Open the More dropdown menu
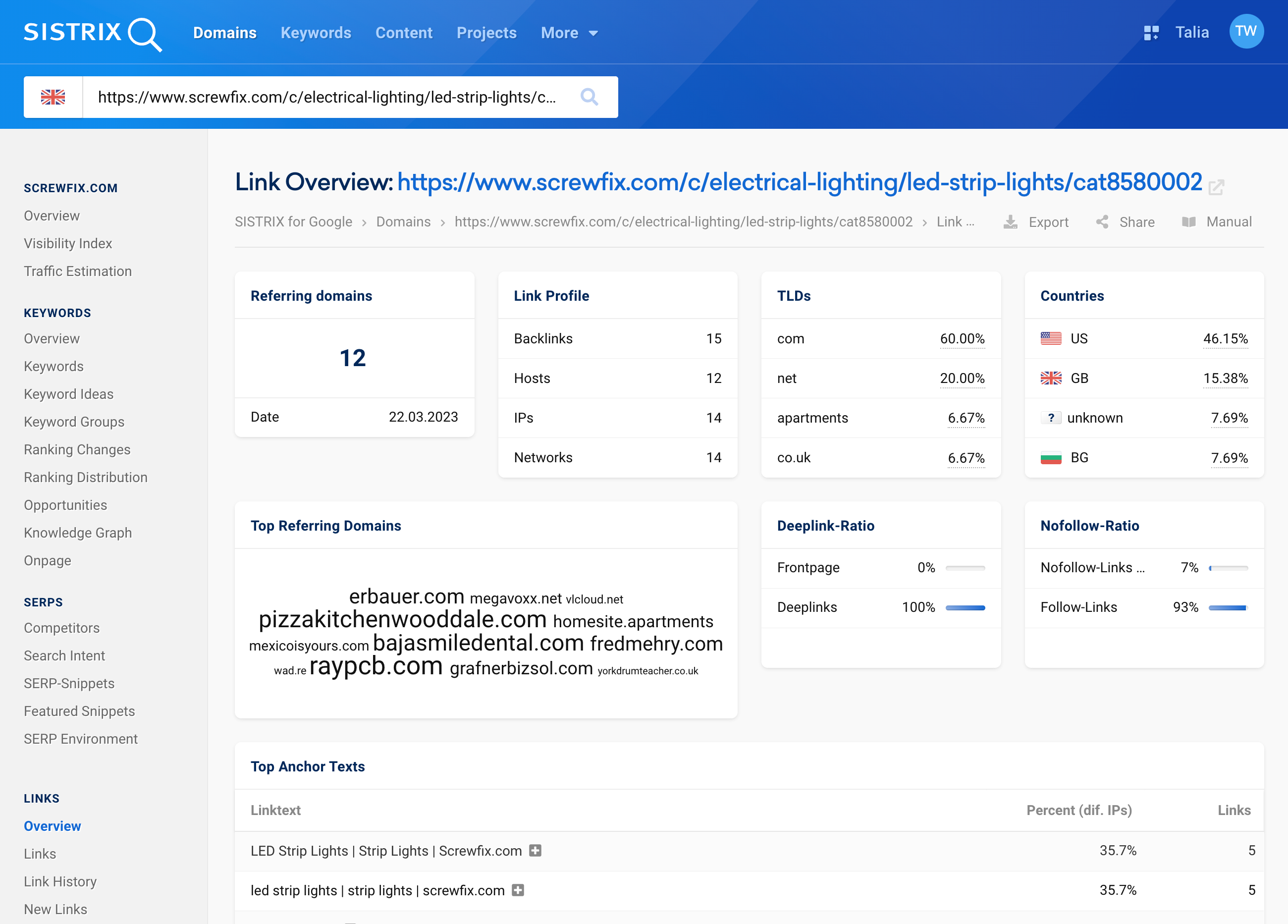Screen dimensions: 1288x924 569,33
